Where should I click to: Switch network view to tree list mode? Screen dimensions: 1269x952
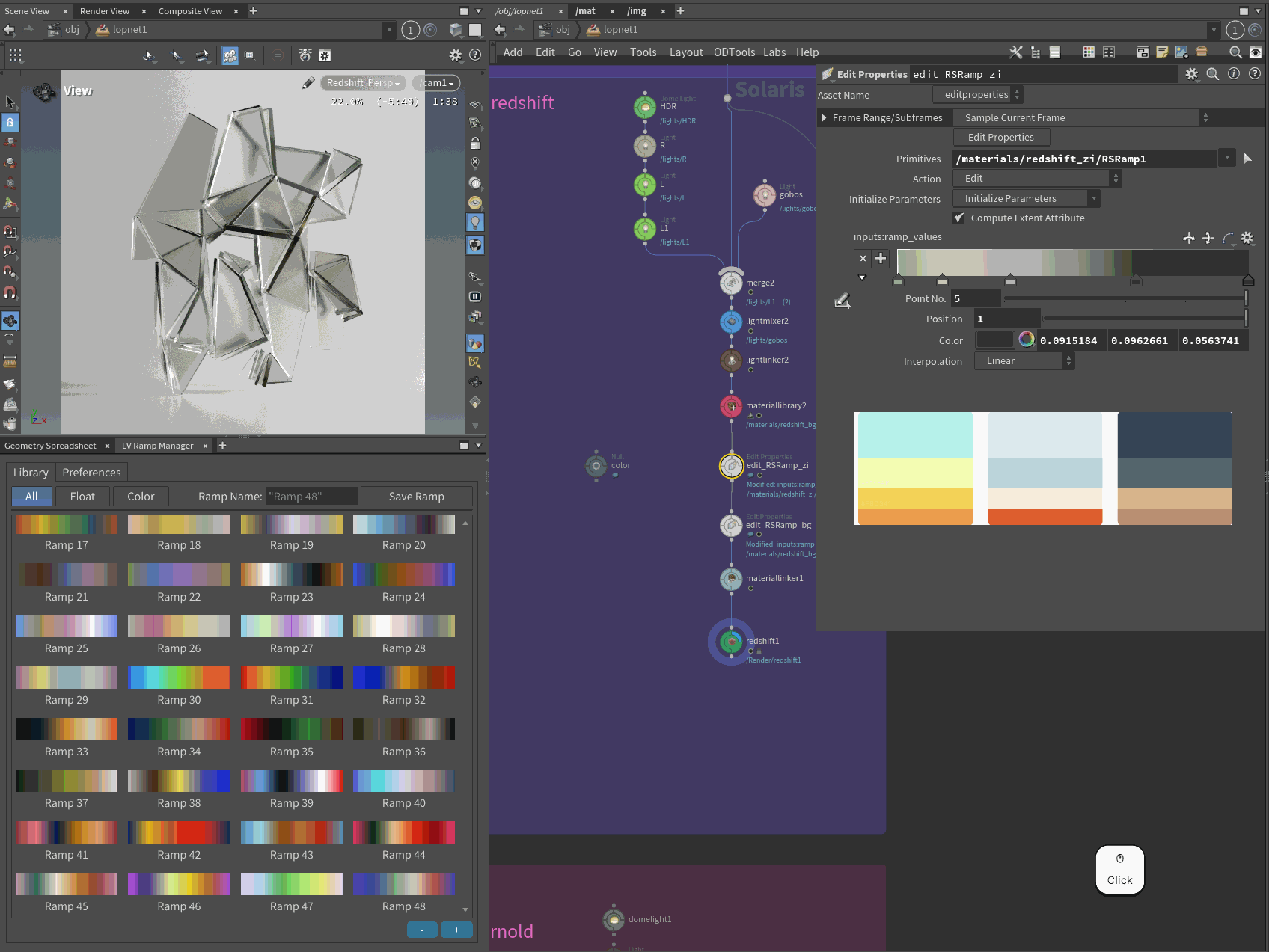pos(1036,52)
